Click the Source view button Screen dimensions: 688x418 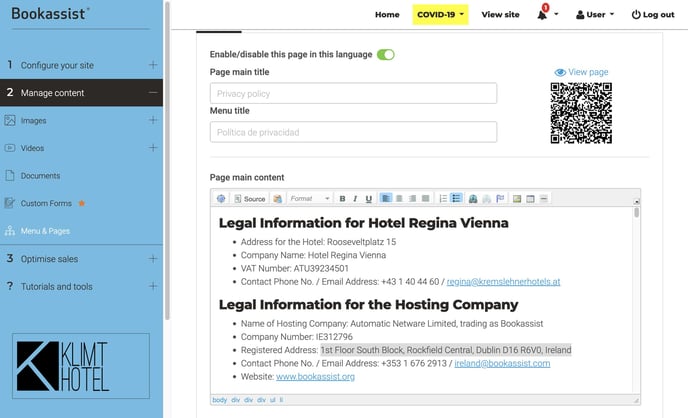[x=249, y=199]
